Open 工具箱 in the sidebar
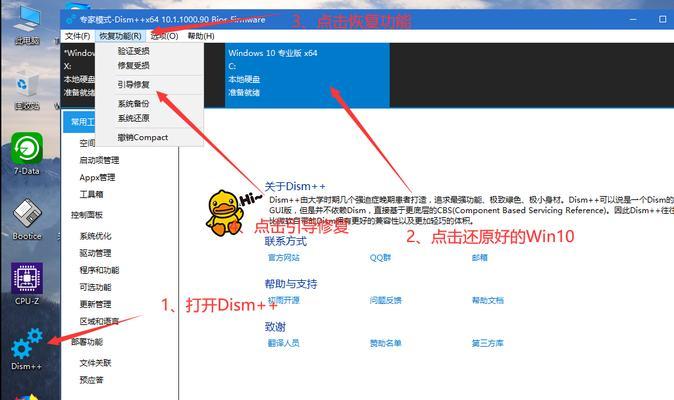Viewport: 674px width, 400px height. [x=91, y=194]
